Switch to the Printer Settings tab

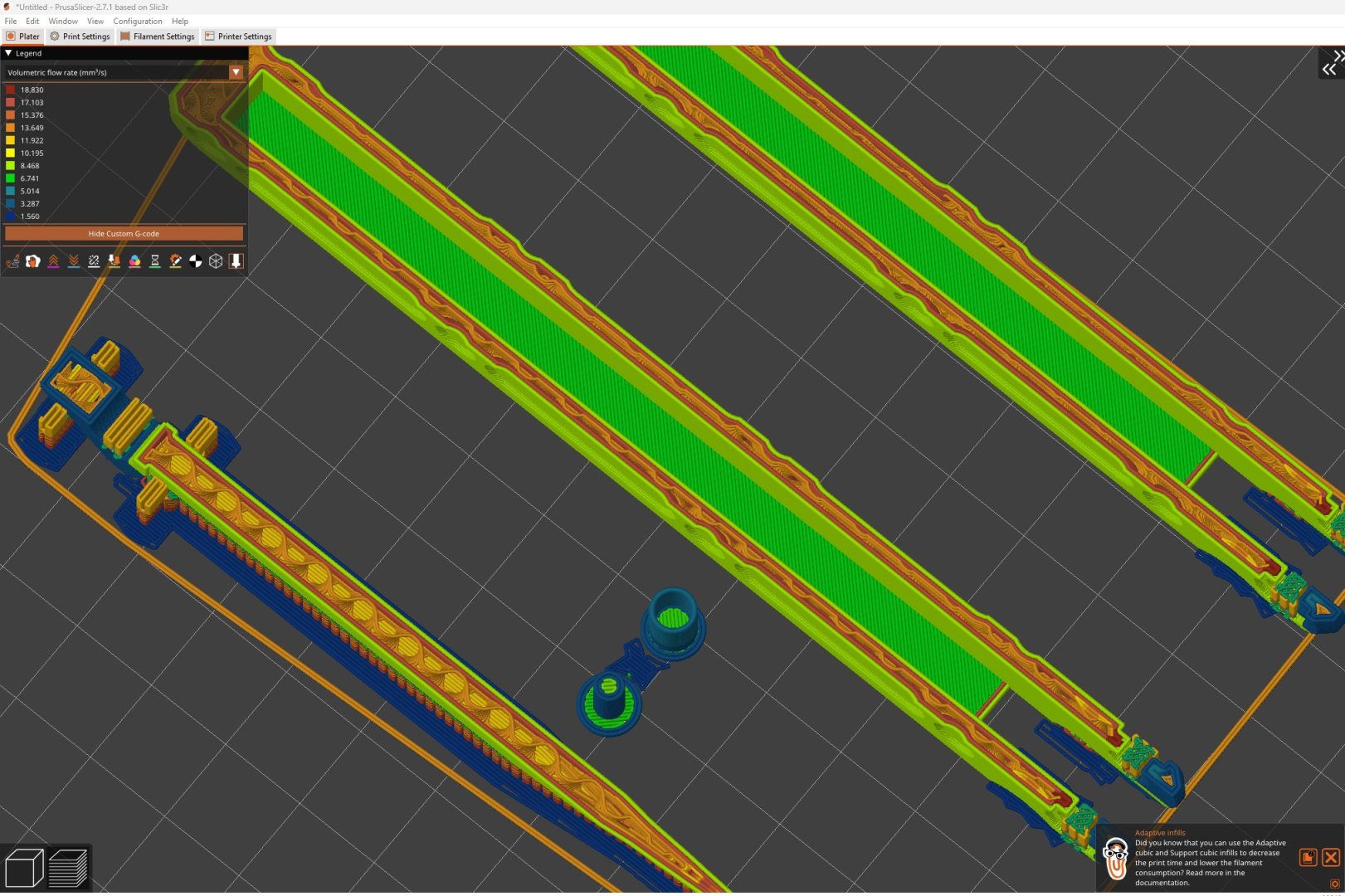[x=238, y=37]
